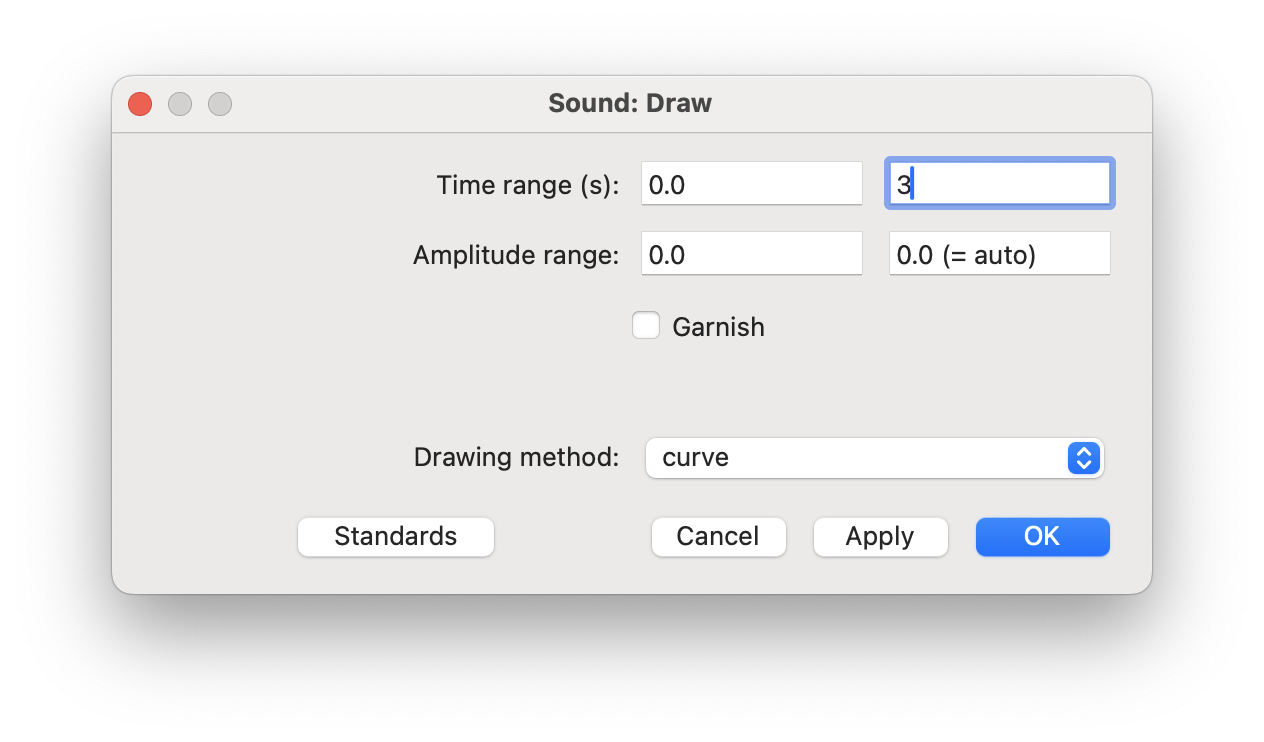Click the Garnish label text

(x=718, y=327)
